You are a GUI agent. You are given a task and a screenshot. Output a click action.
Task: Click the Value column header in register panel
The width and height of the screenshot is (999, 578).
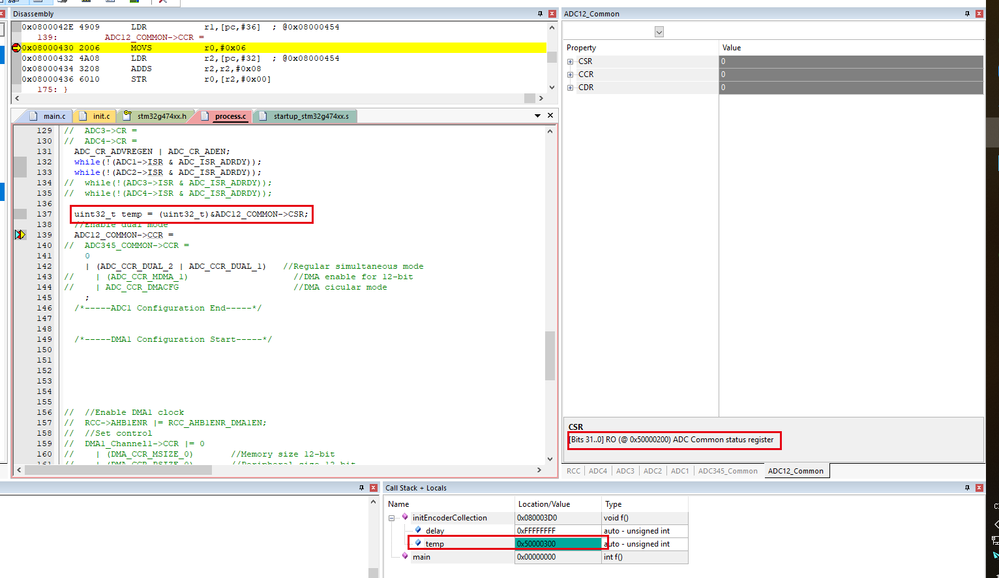click(x=851, y=48)
